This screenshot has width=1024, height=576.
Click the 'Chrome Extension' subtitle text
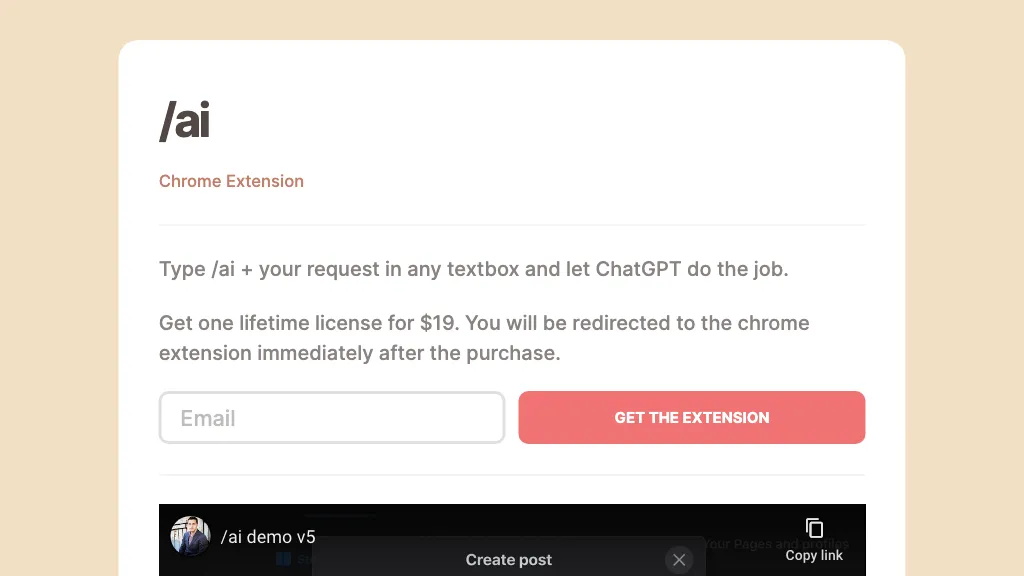231,181
